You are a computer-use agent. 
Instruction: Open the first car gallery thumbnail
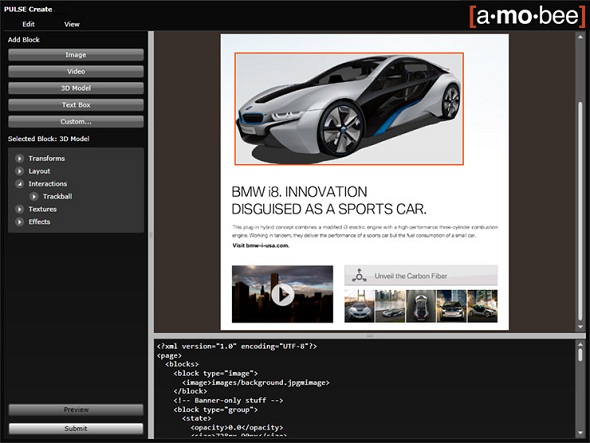[359, 306]
